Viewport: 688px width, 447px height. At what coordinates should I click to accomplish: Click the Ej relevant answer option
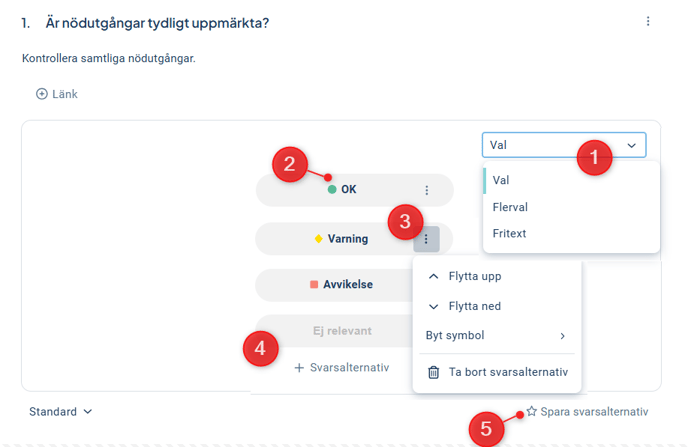pos(340,331)
